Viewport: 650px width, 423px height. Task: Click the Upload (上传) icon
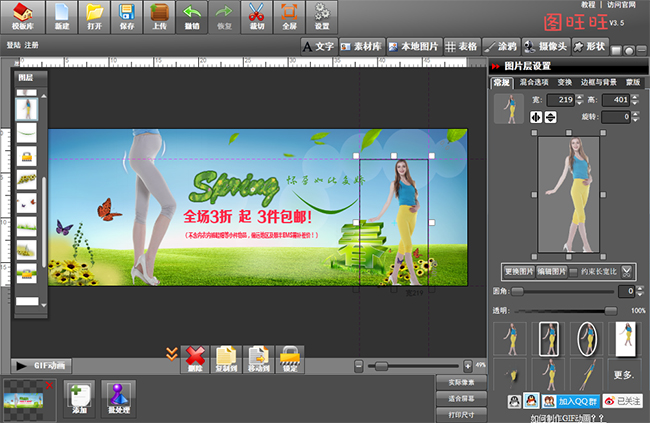(159, 17)
